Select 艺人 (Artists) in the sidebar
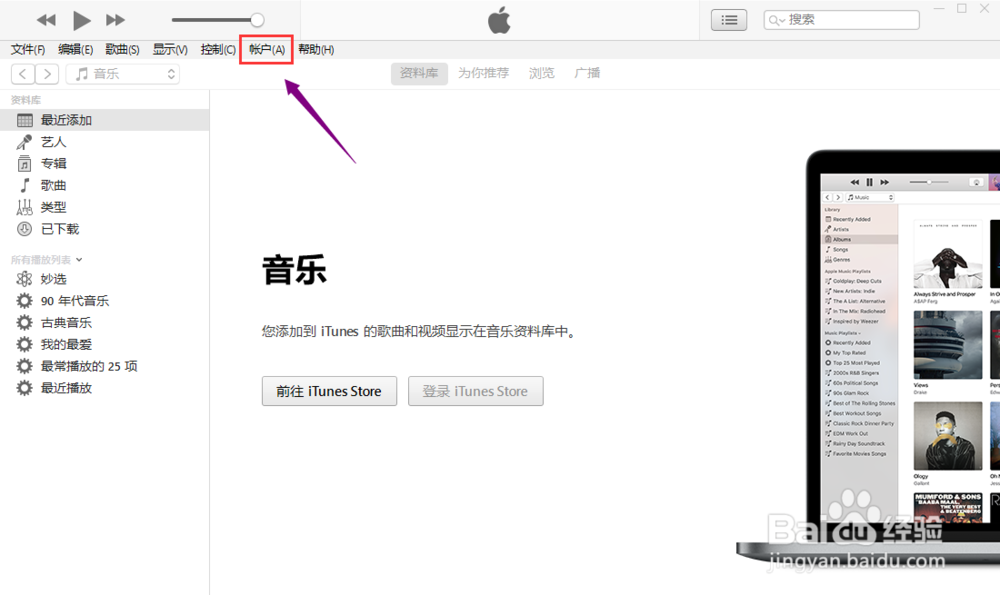This screenshot has height=595, width=1000. click(x=52, y=141)
